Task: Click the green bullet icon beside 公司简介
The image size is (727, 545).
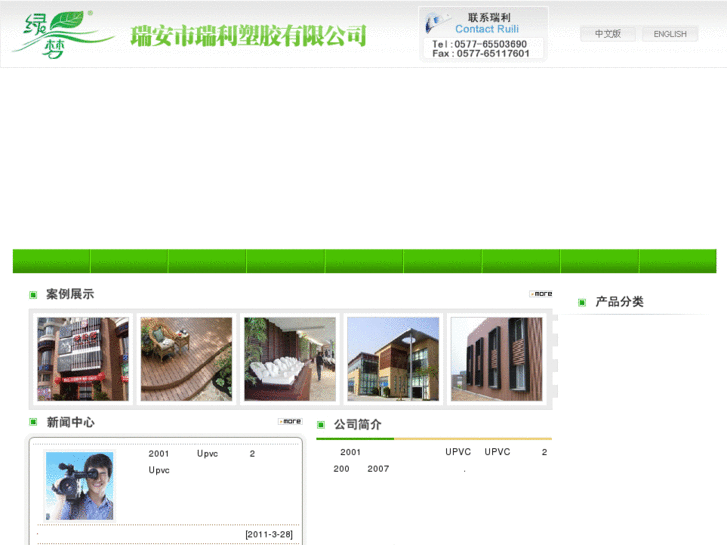Action: (x=321, y=424)
